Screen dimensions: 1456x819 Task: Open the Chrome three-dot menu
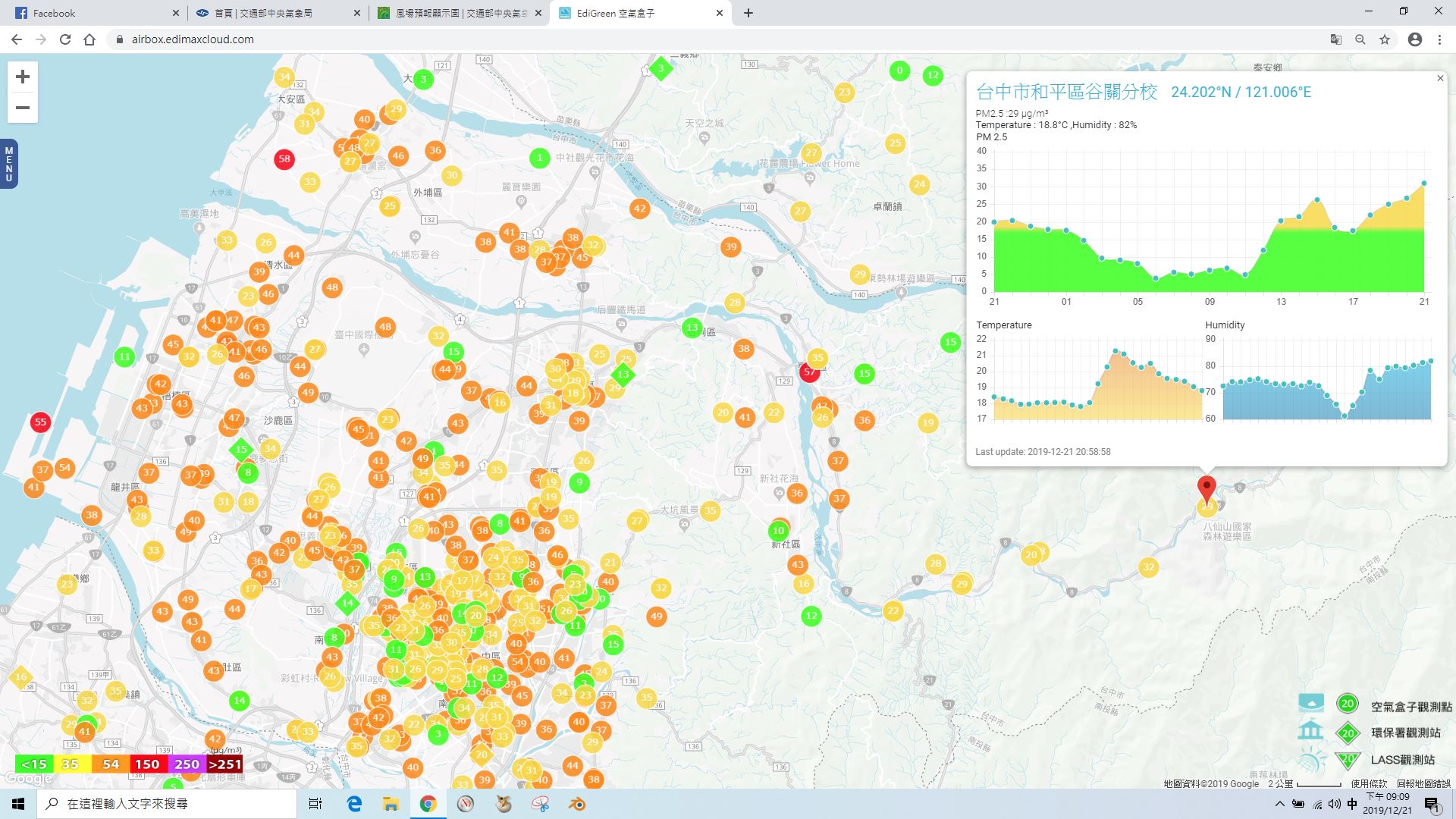tap(1439, 39)
